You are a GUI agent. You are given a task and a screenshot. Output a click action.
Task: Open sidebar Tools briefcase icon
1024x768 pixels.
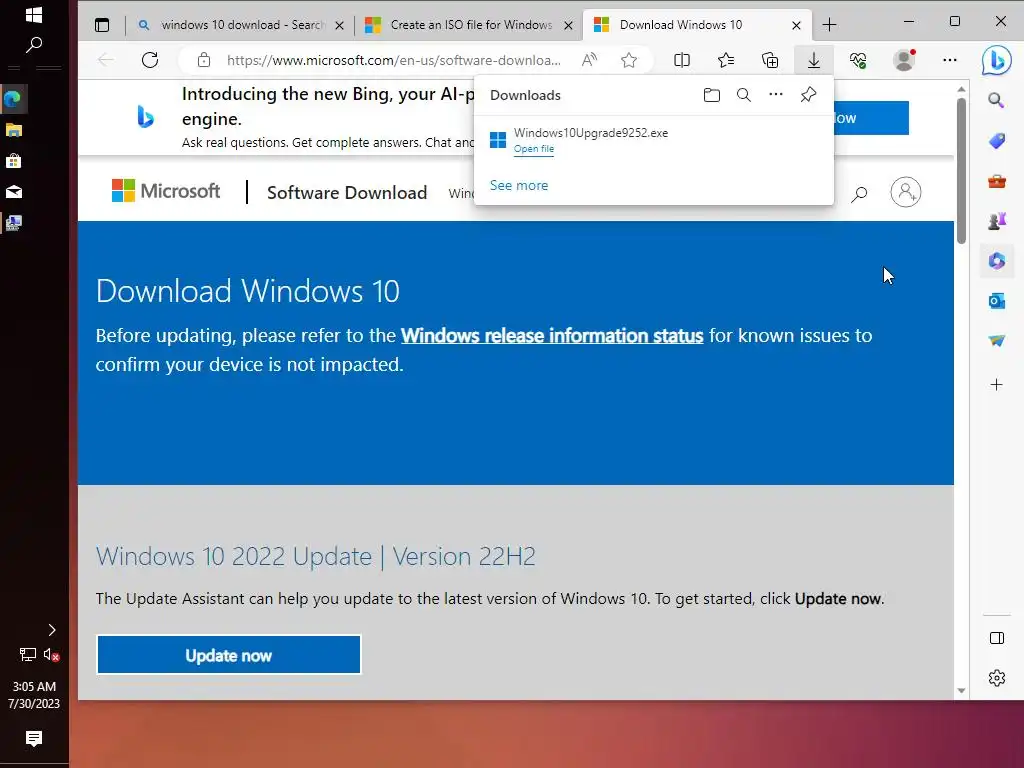[x=997, y=182]
